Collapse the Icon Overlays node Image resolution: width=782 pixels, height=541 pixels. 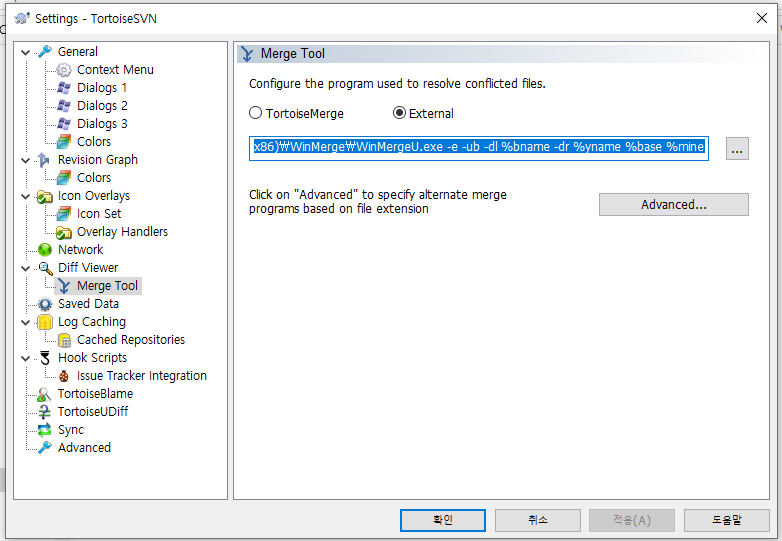25,196
